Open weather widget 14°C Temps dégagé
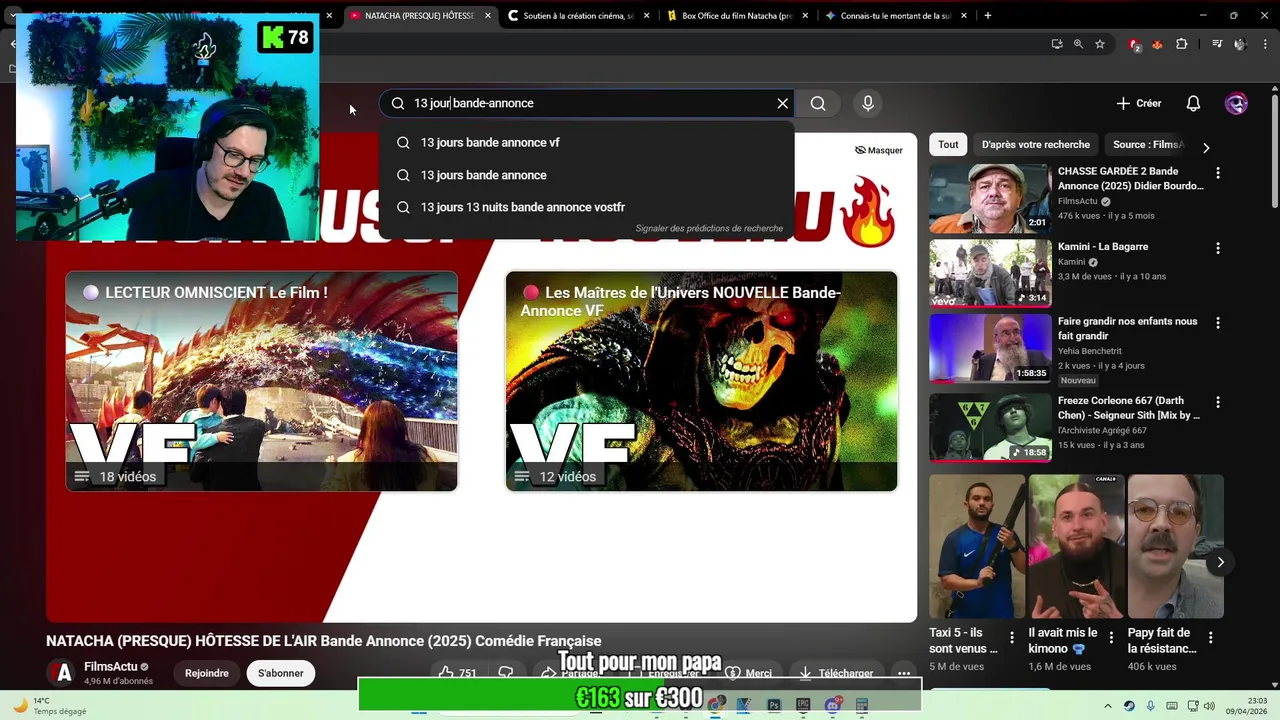 coord(50,706)
